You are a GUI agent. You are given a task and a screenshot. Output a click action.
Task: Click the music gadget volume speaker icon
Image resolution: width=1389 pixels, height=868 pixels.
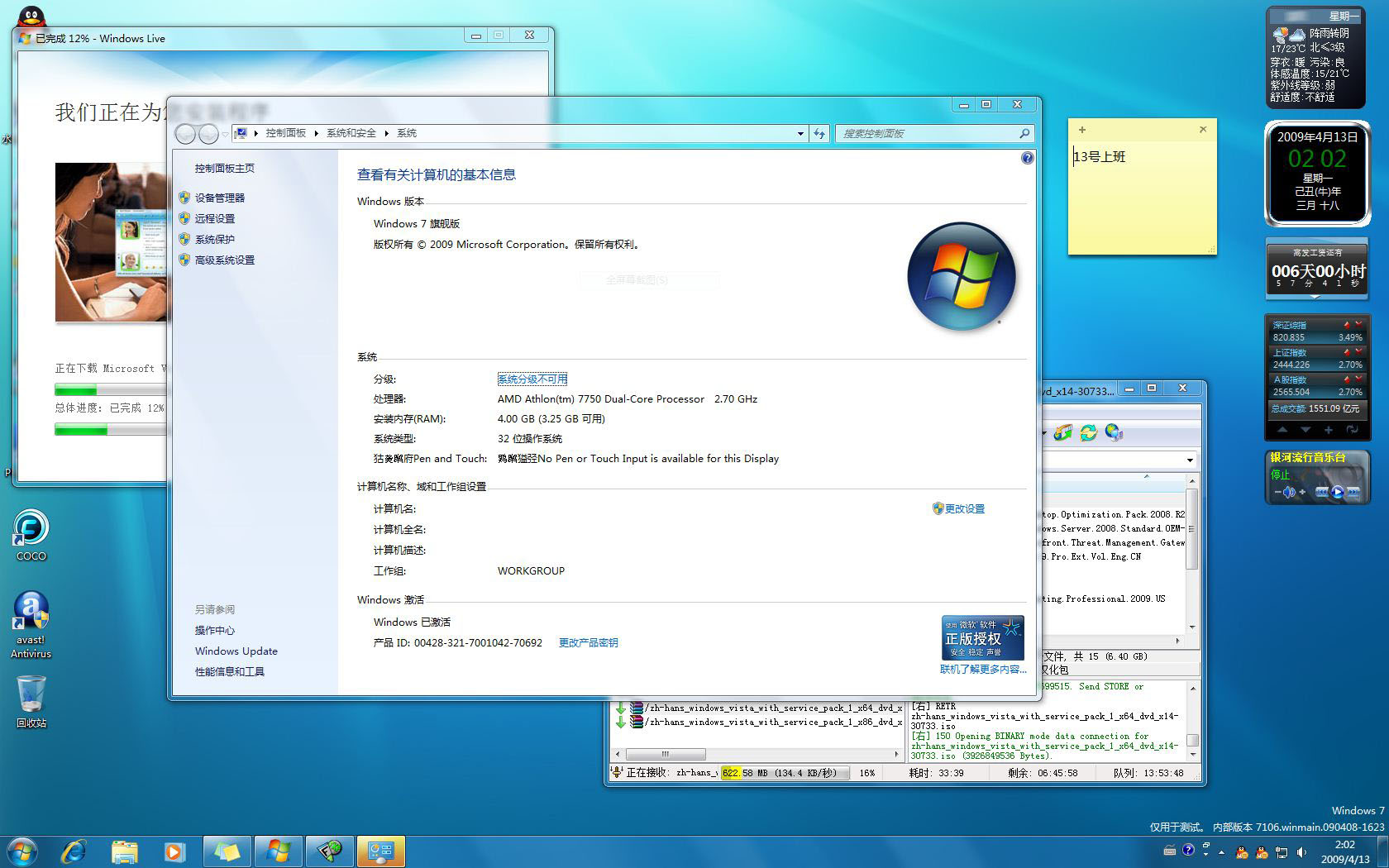click(x=1288, y=492)
